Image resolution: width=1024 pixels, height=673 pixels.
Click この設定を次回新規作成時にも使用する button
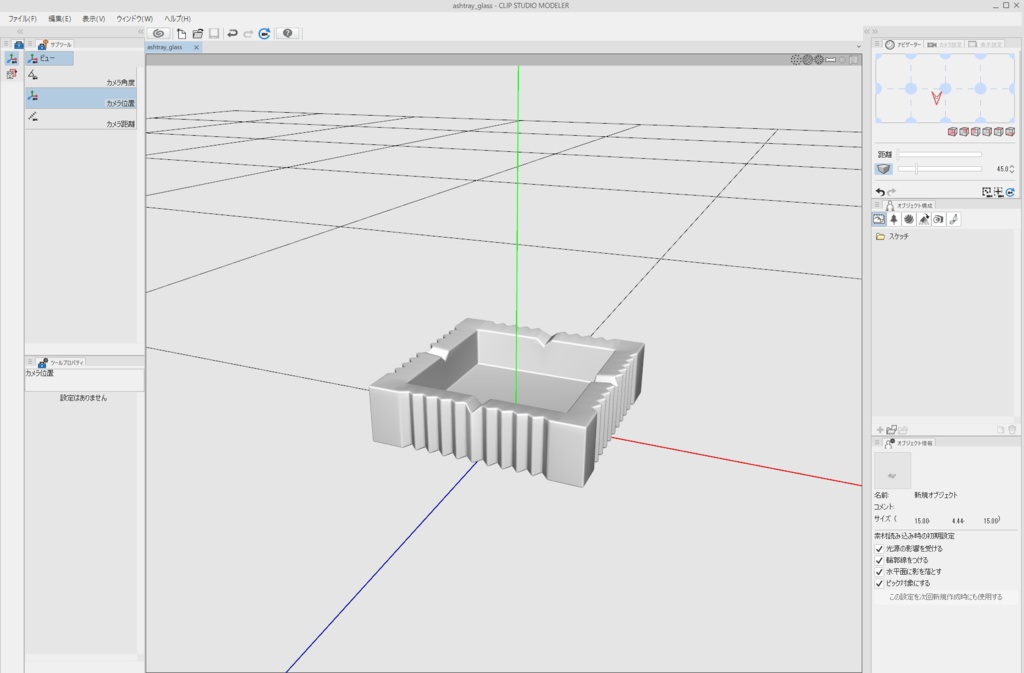pyautogui.click(x=943, y=598)
